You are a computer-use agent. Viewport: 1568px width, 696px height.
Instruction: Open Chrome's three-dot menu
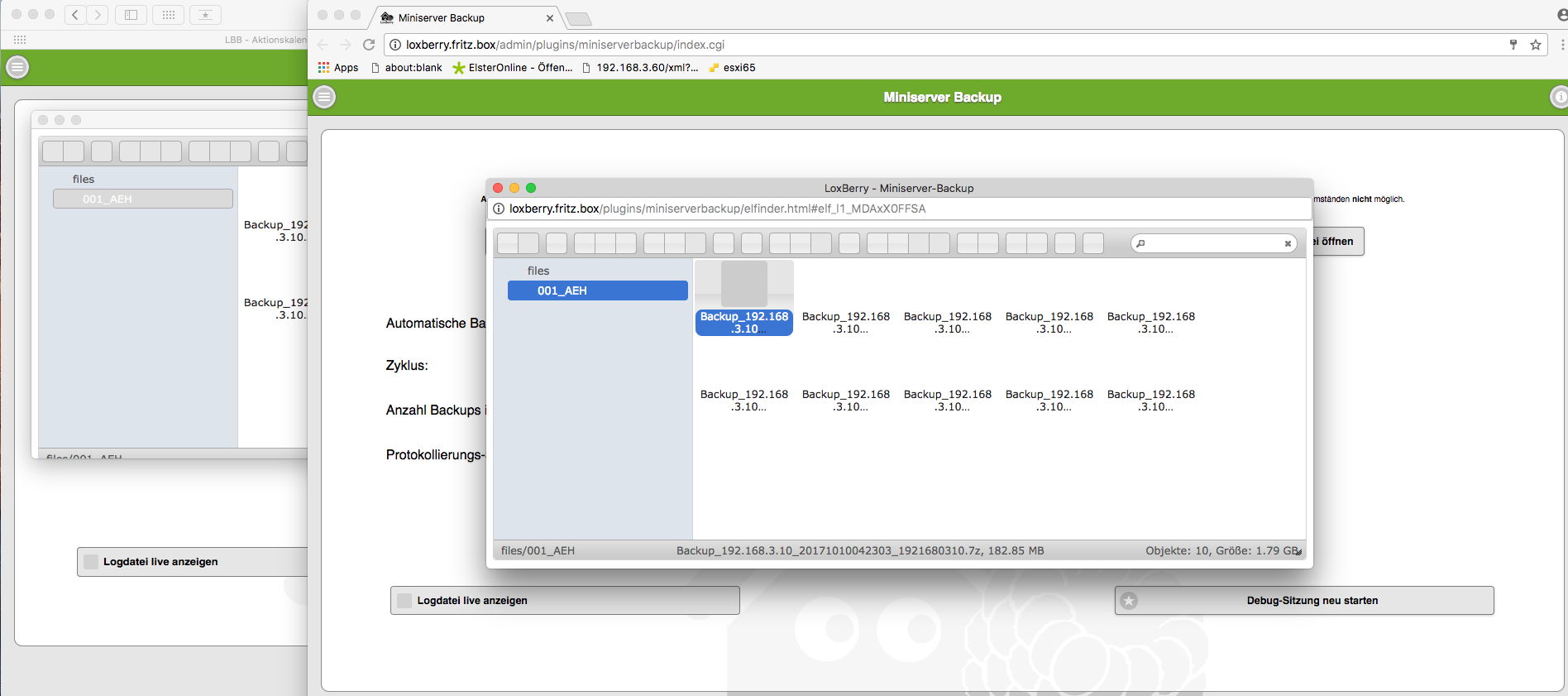pyautogui.click(x=1562, y=45)
